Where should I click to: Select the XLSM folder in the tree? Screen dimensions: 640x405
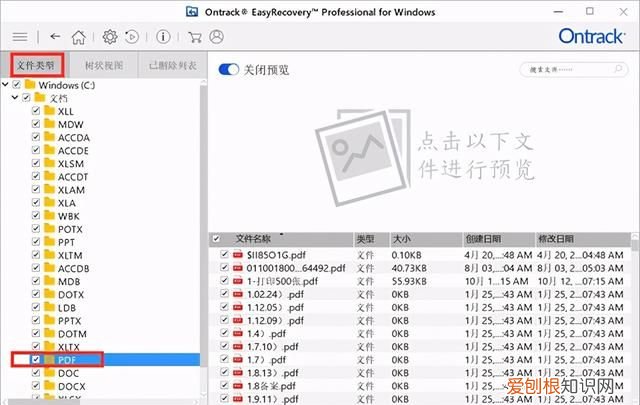[70, 163]
